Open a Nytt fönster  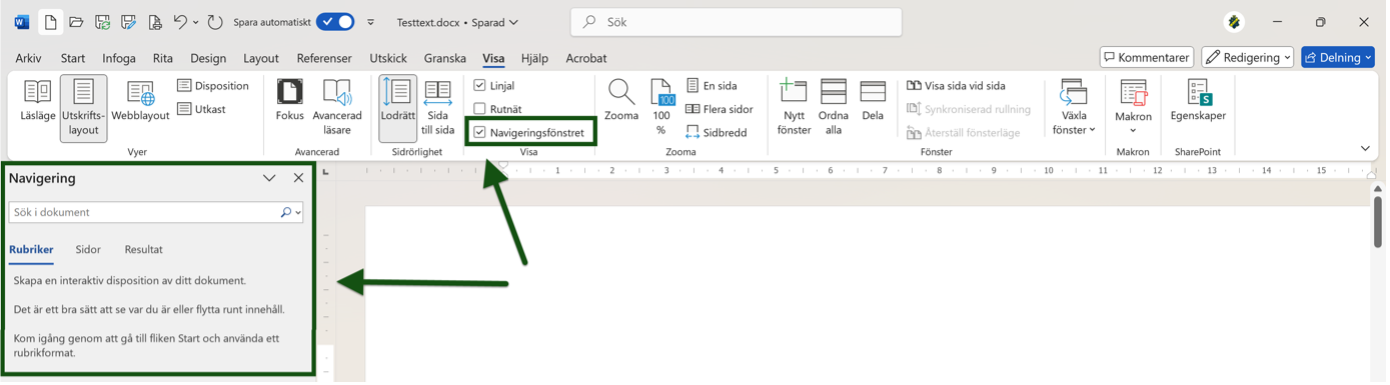click(x=794, y=108)
